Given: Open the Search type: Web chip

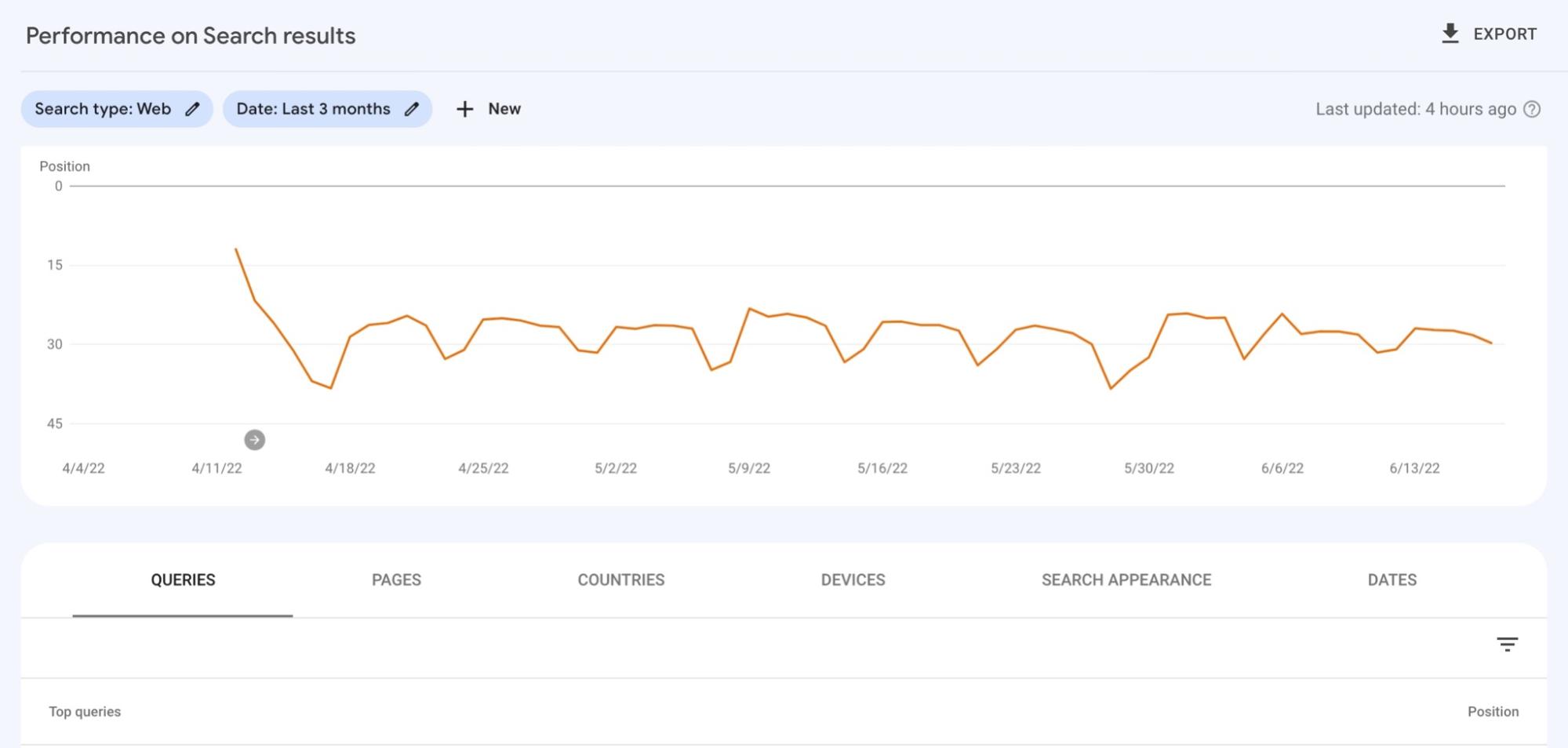Looking at the screenshot, I should (x=103, y=109).
